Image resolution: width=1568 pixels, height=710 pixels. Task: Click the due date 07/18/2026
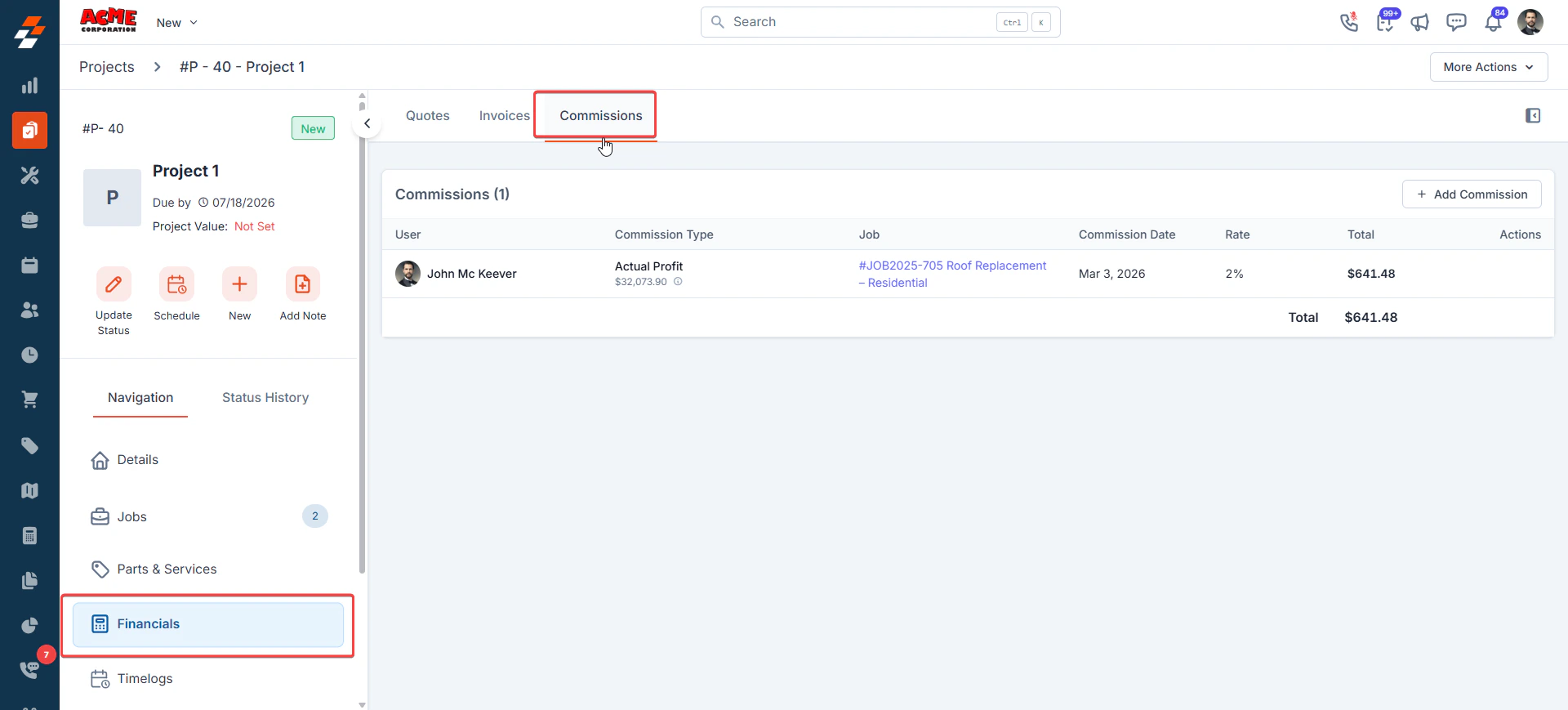pyautogui.click(x=243, y=203)
